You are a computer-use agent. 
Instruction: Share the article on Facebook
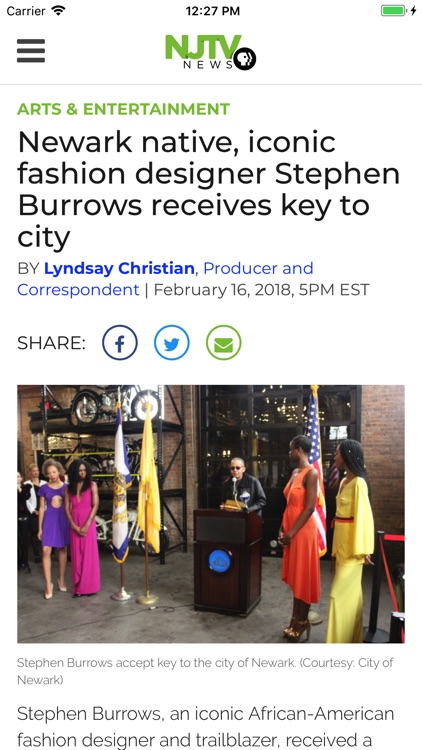pos(120,342)
